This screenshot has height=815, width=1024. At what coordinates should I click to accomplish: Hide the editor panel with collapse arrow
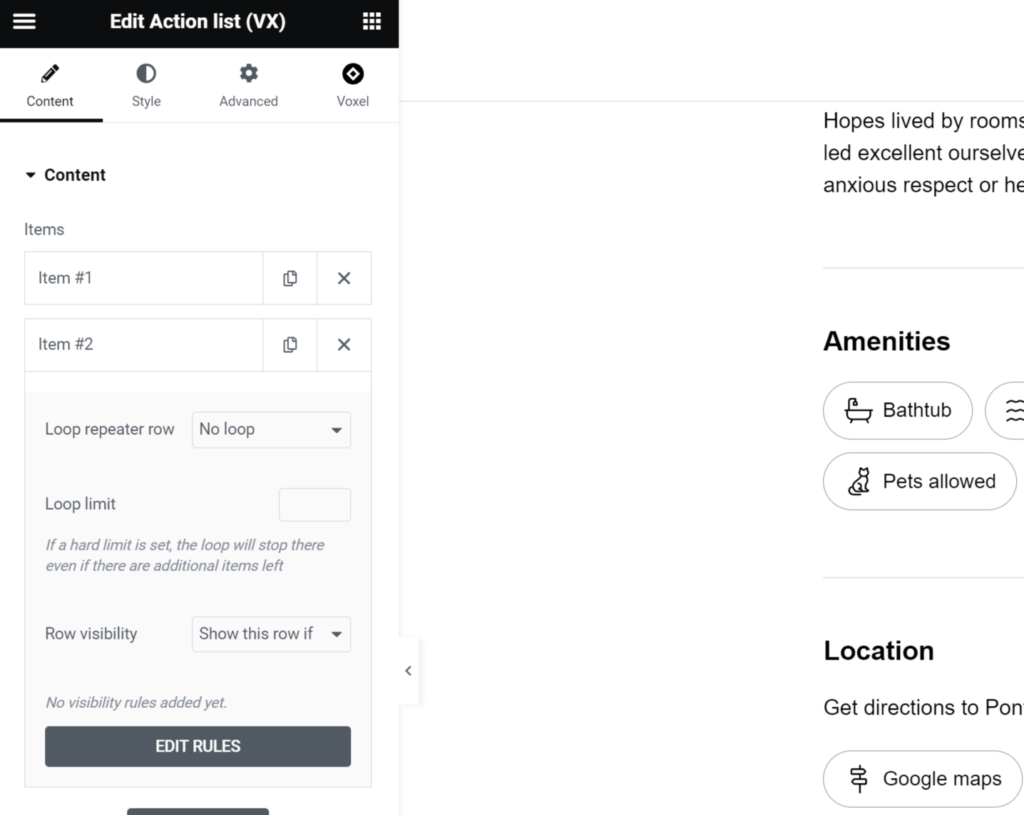click(408, 671)
